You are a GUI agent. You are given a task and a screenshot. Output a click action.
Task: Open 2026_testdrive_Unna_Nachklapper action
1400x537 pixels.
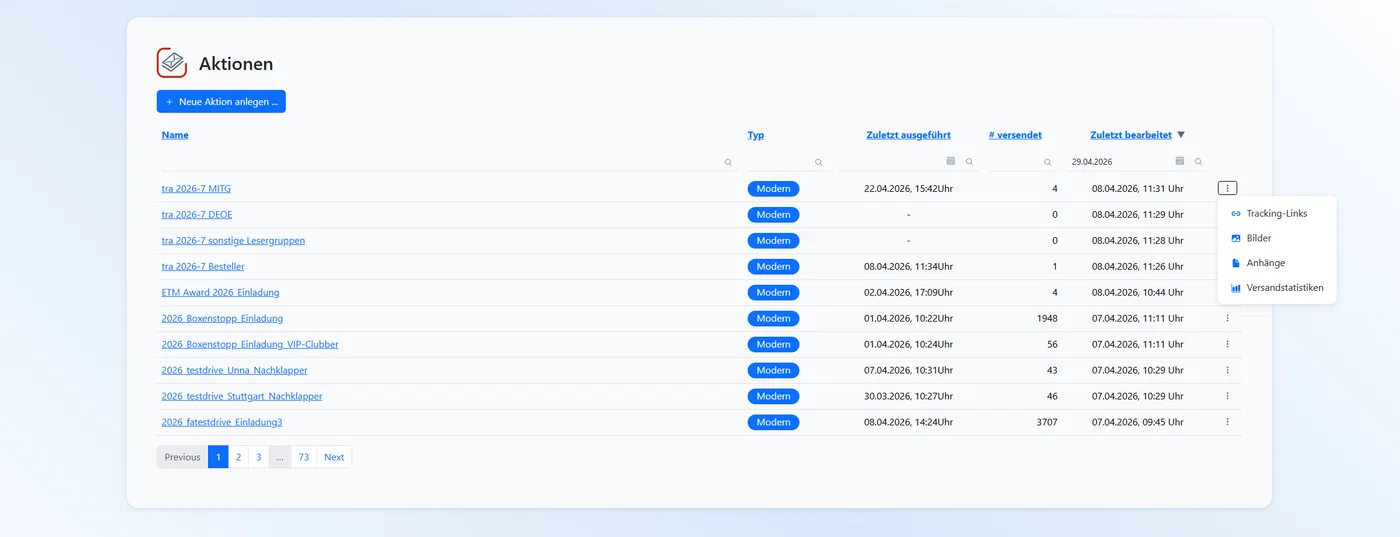pos(235,370)
